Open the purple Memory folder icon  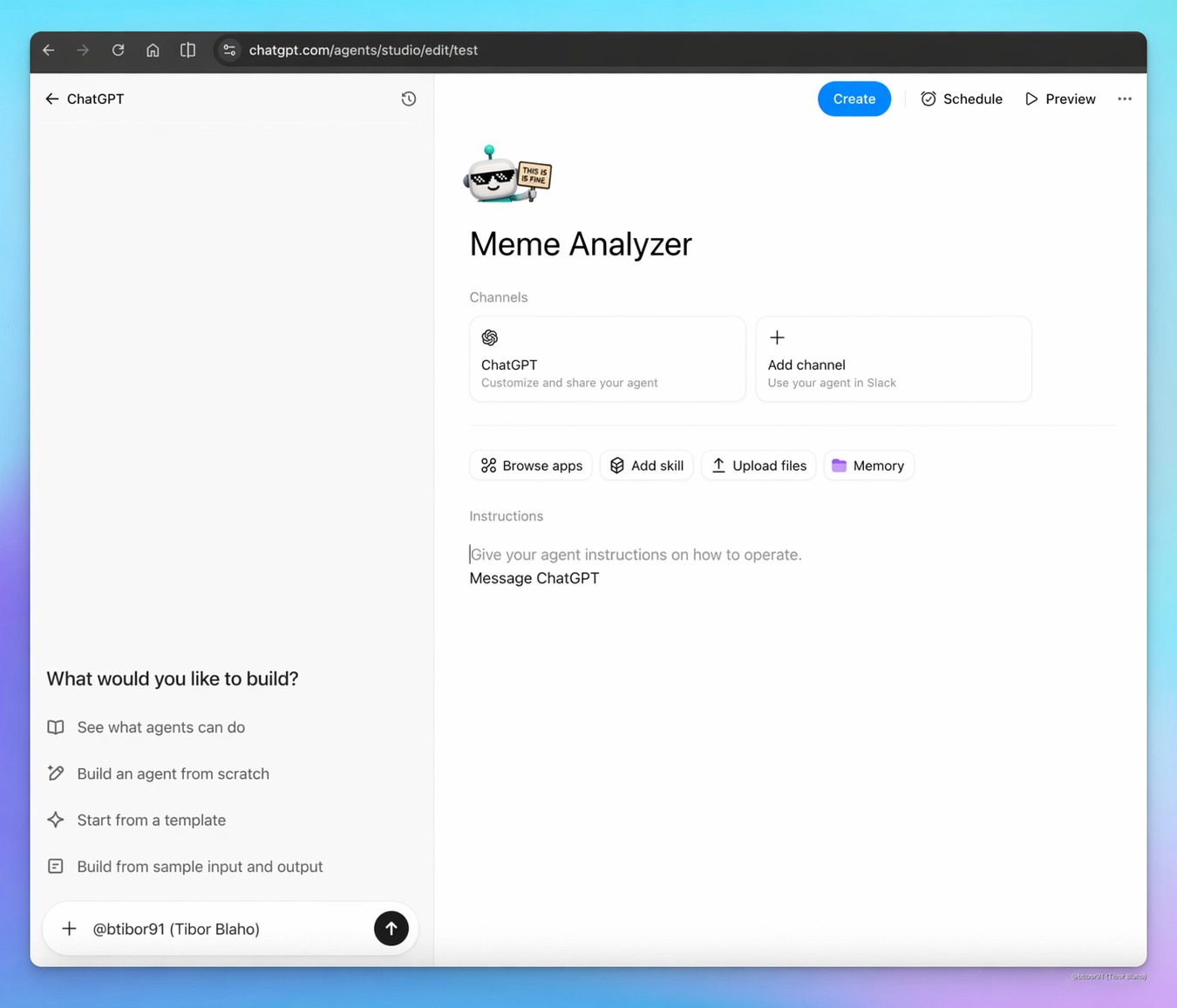[x=840, y=465]
